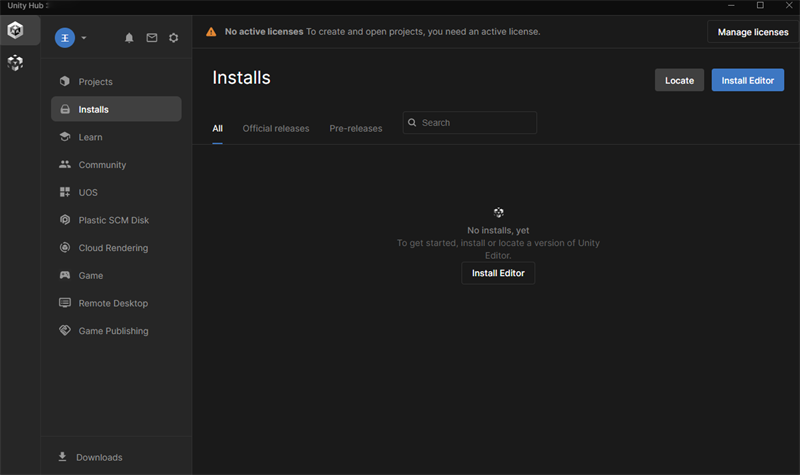The height and width of the screenshot is (475, 800).
Task: Open the Projects section
Action: click(95, 82)
